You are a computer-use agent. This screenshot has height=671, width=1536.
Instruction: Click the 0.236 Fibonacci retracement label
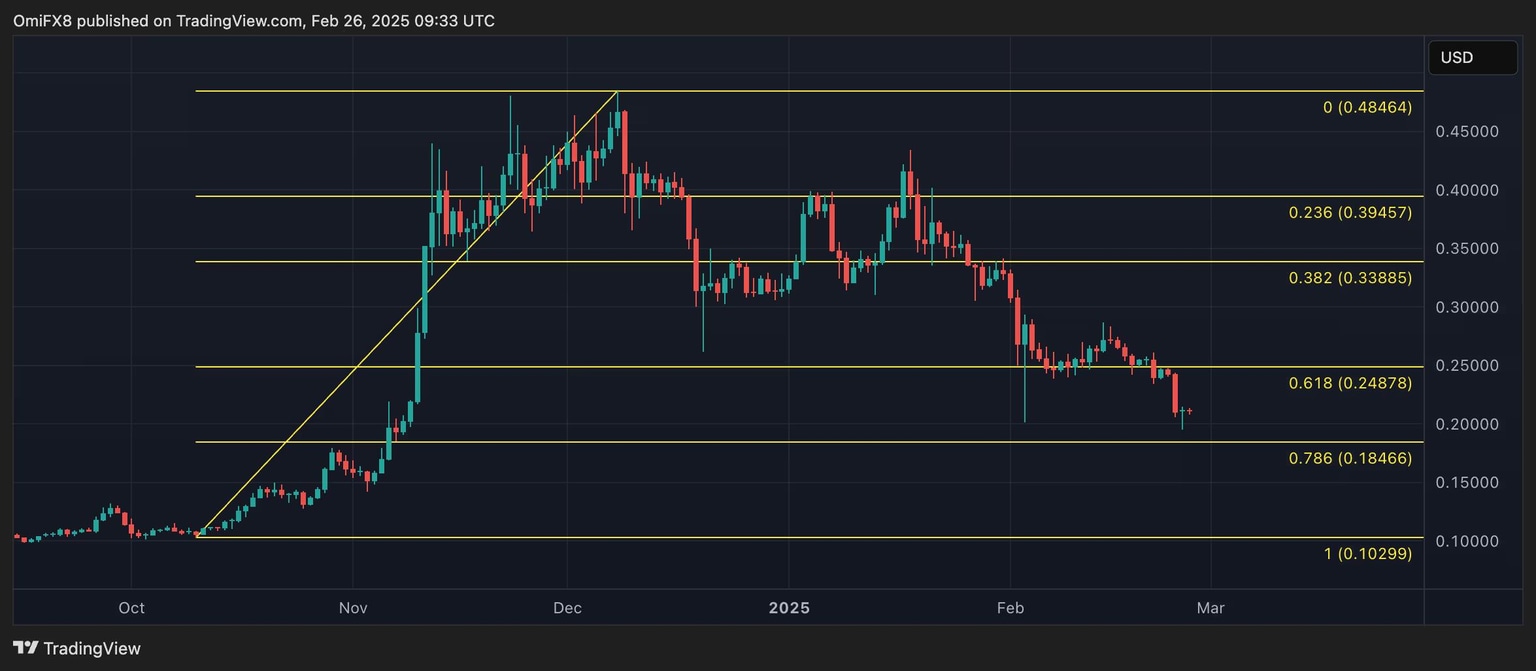click(x=1352, y=213)
